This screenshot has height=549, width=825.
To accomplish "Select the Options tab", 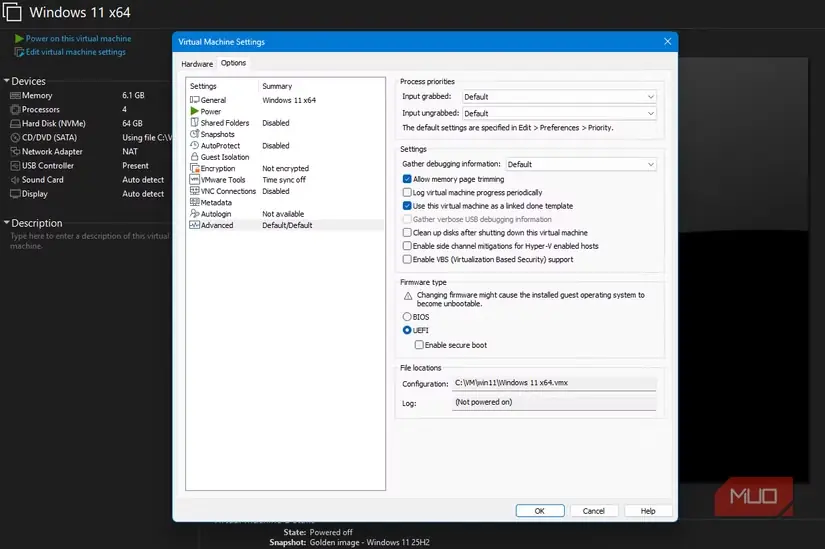I will tap(233, 63).
